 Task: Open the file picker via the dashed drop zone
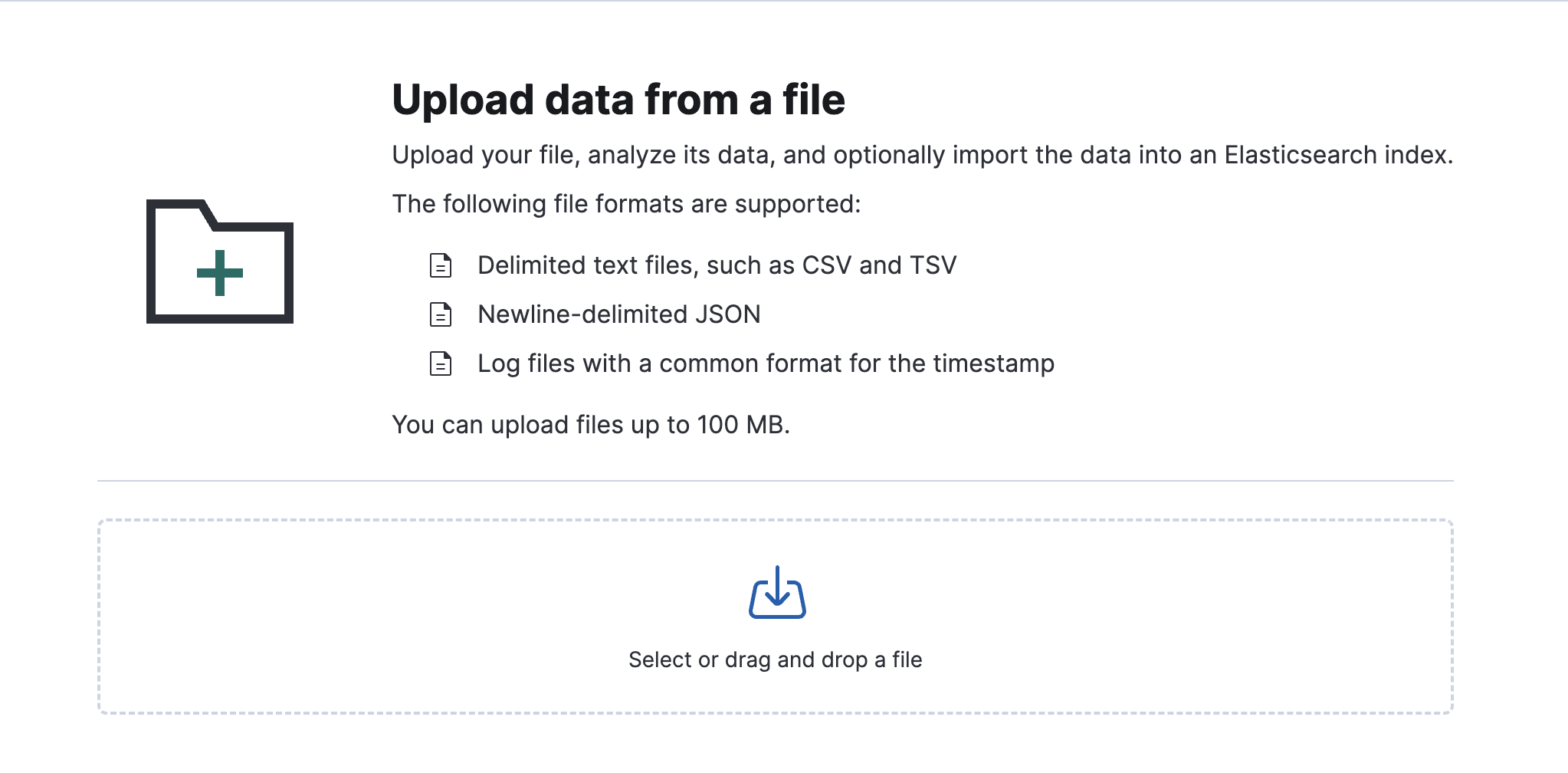(x=460, y=613)
